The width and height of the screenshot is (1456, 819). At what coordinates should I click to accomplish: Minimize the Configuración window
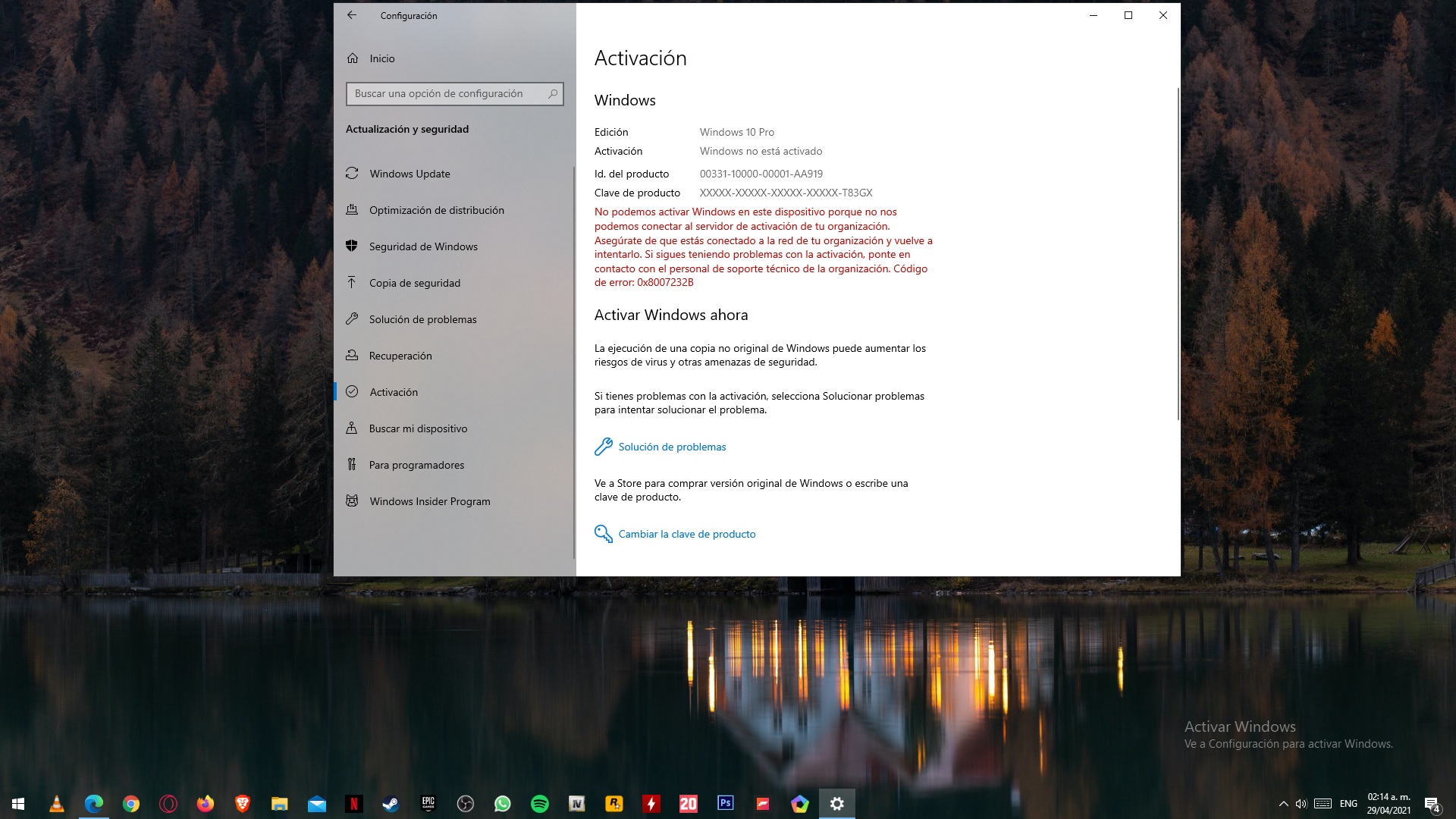(x=1094, y=15)
